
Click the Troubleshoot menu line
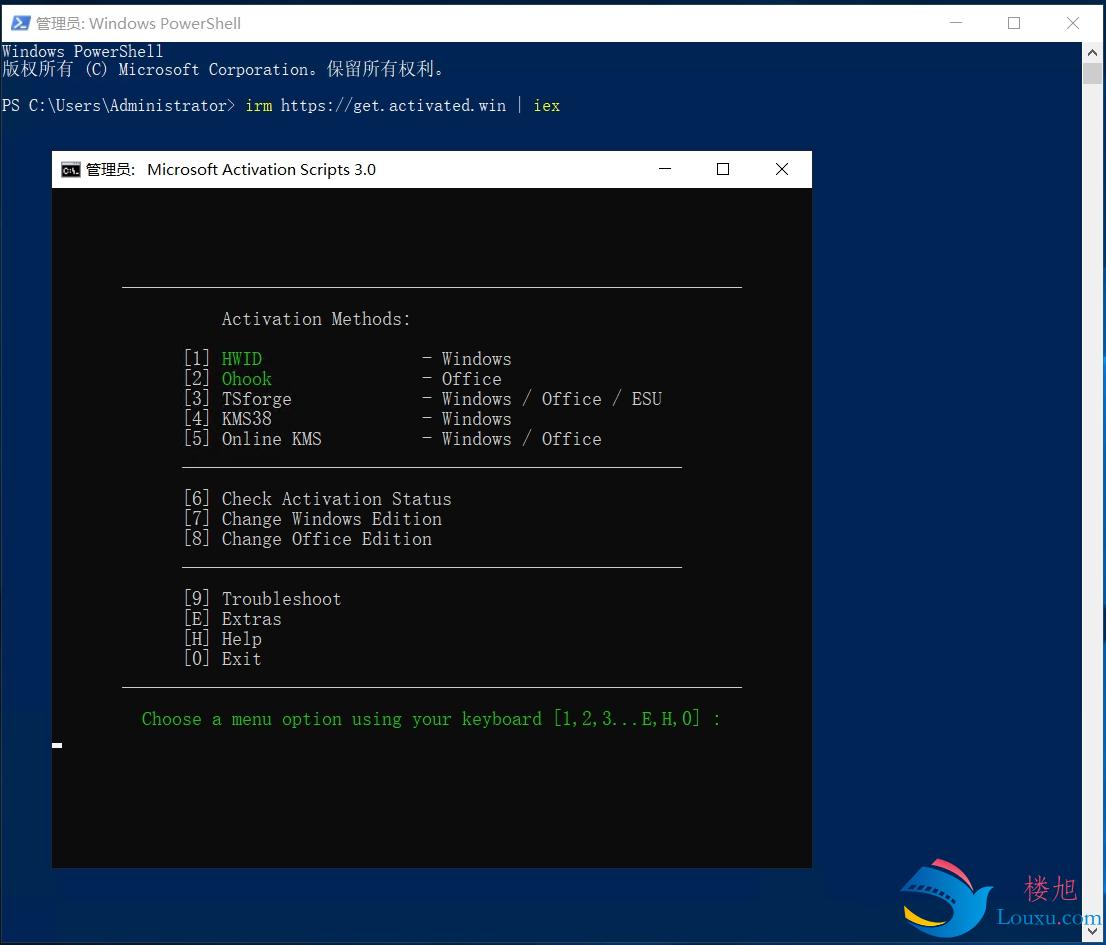coord(262,599)
